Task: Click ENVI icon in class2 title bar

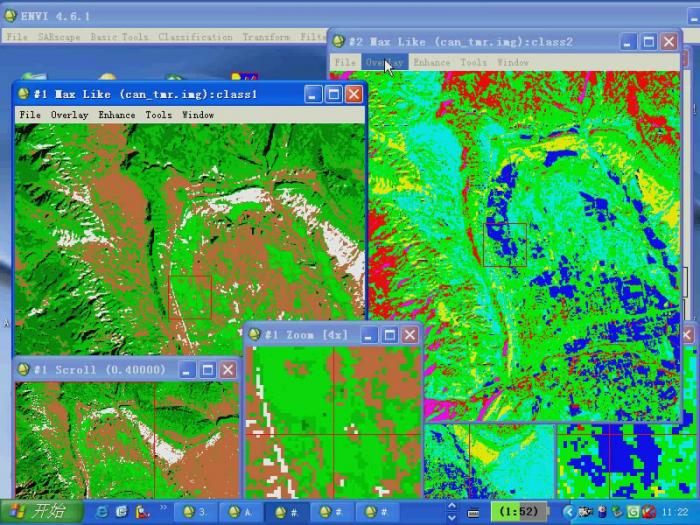Action: 340,42
